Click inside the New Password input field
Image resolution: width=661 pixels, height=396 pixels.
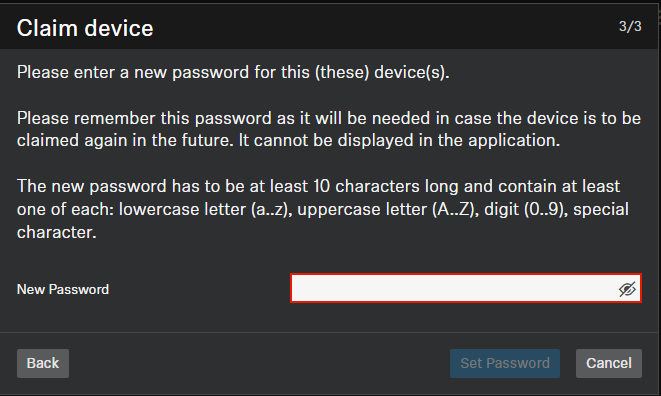point(466,288)
